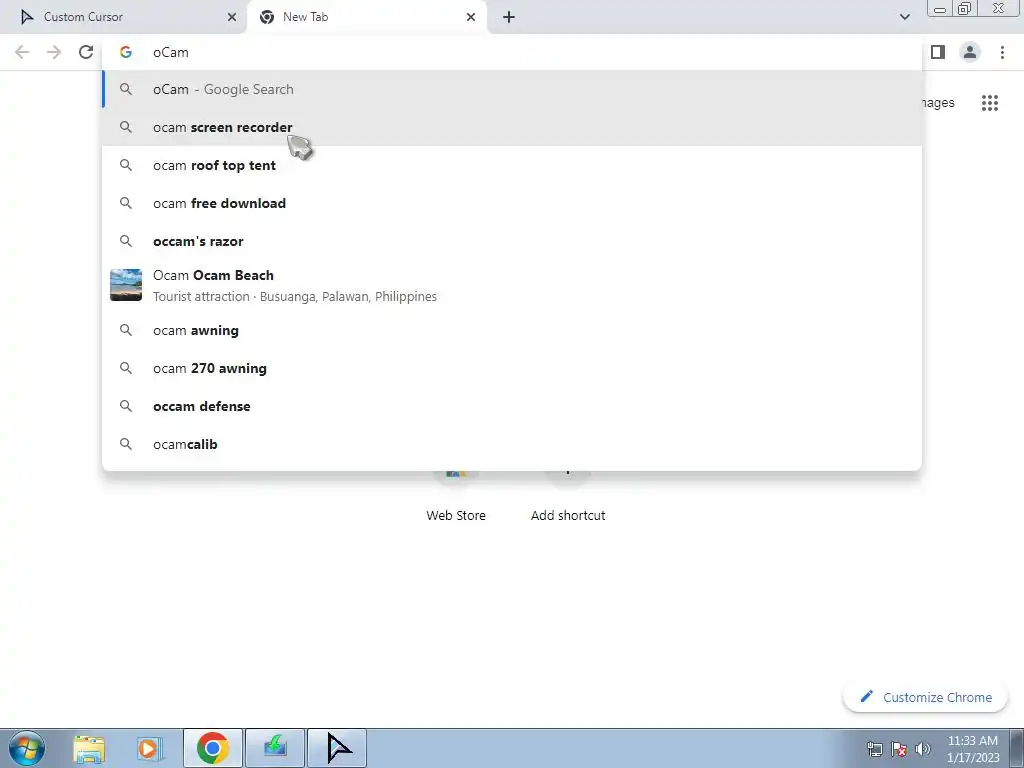Open the Action Center flag icon
Image resolution: width=1024 pixels, height=768 pixels.
[899, 749]
